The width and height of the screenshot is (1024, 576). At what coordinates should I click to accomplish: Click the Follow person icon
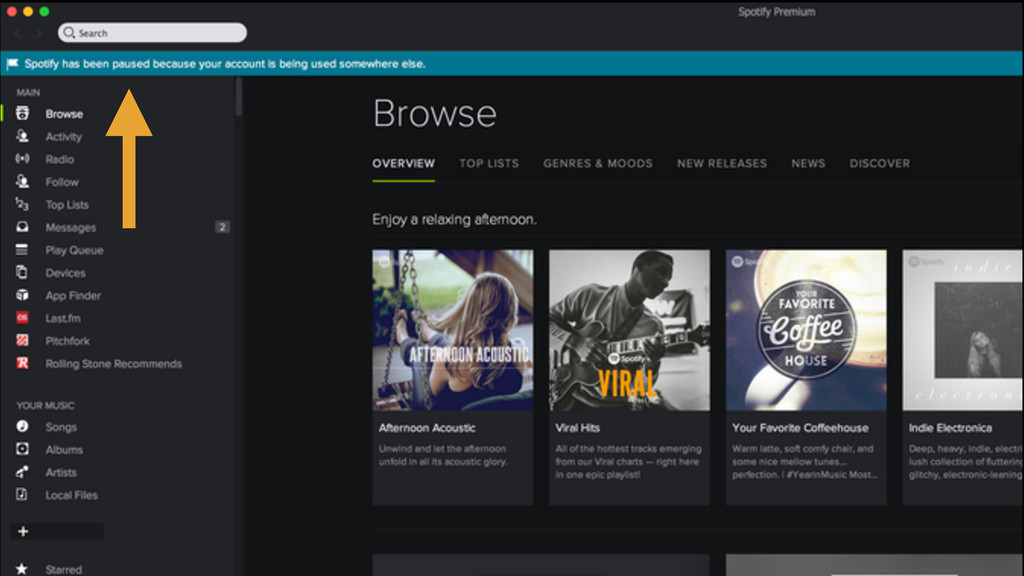point(22,182)
